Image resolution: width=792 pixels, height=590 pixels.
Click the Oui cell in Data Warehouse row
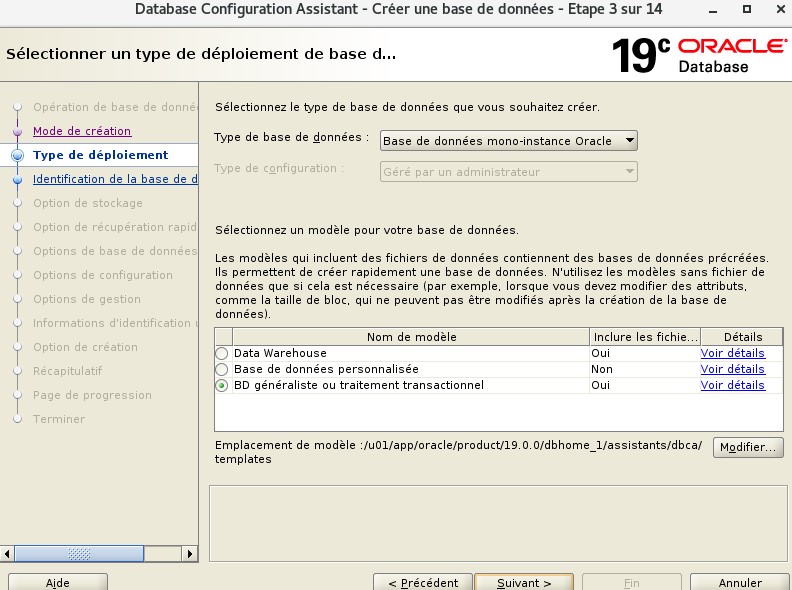pos(645,353)
